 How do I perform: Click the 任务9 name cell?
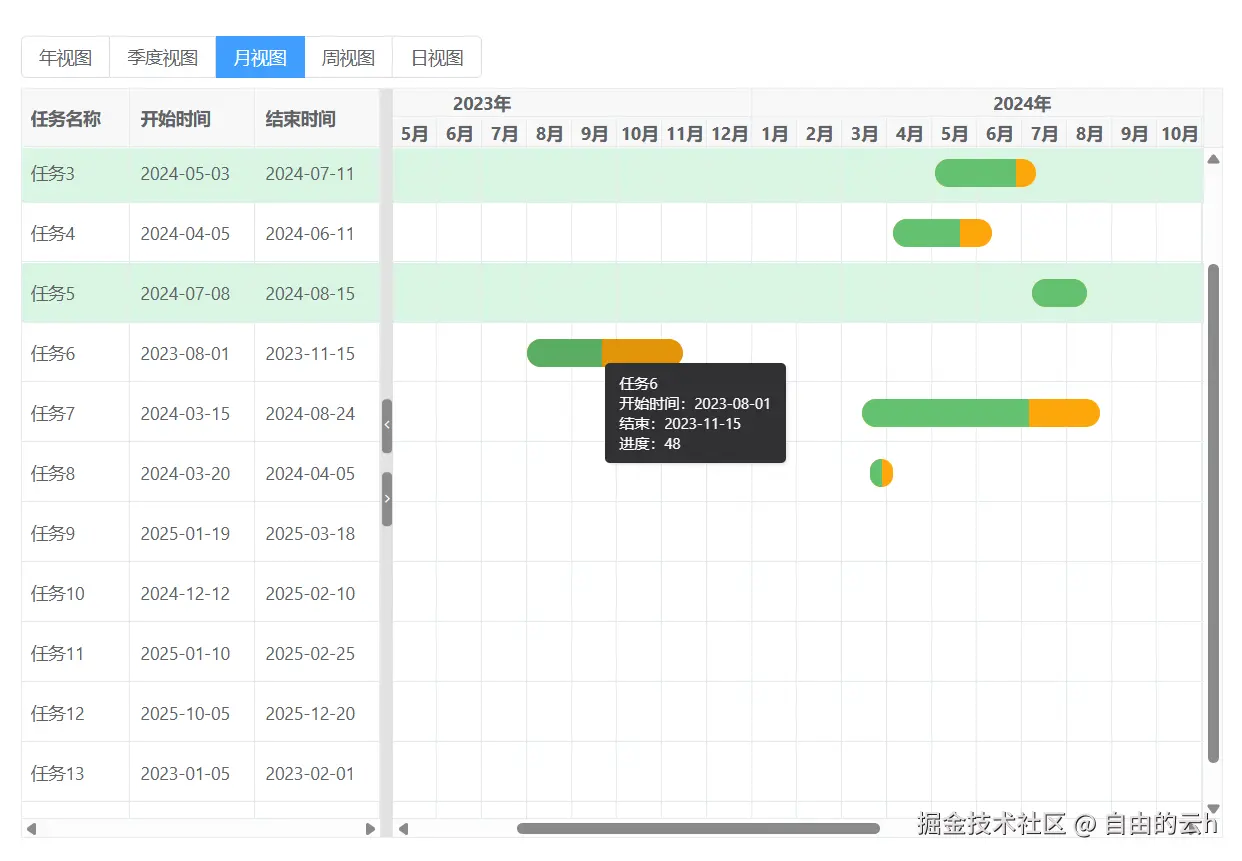pyautogui.click(x=75, y=533)
